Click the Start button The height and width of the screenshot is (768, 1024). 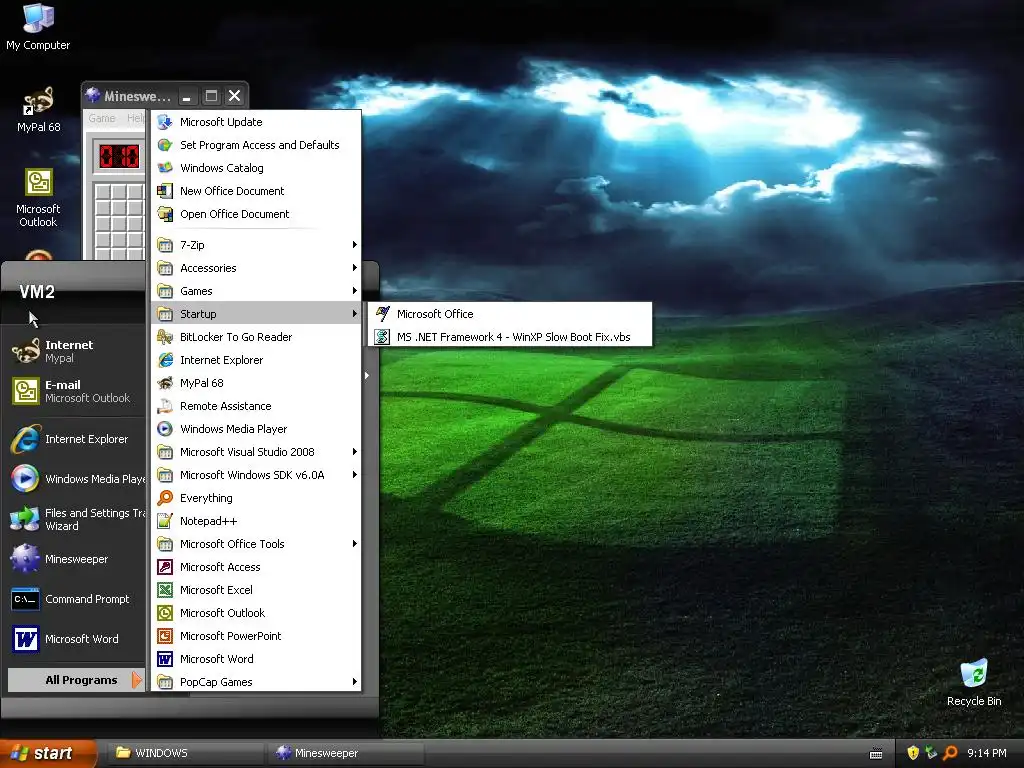coord(48,753)
